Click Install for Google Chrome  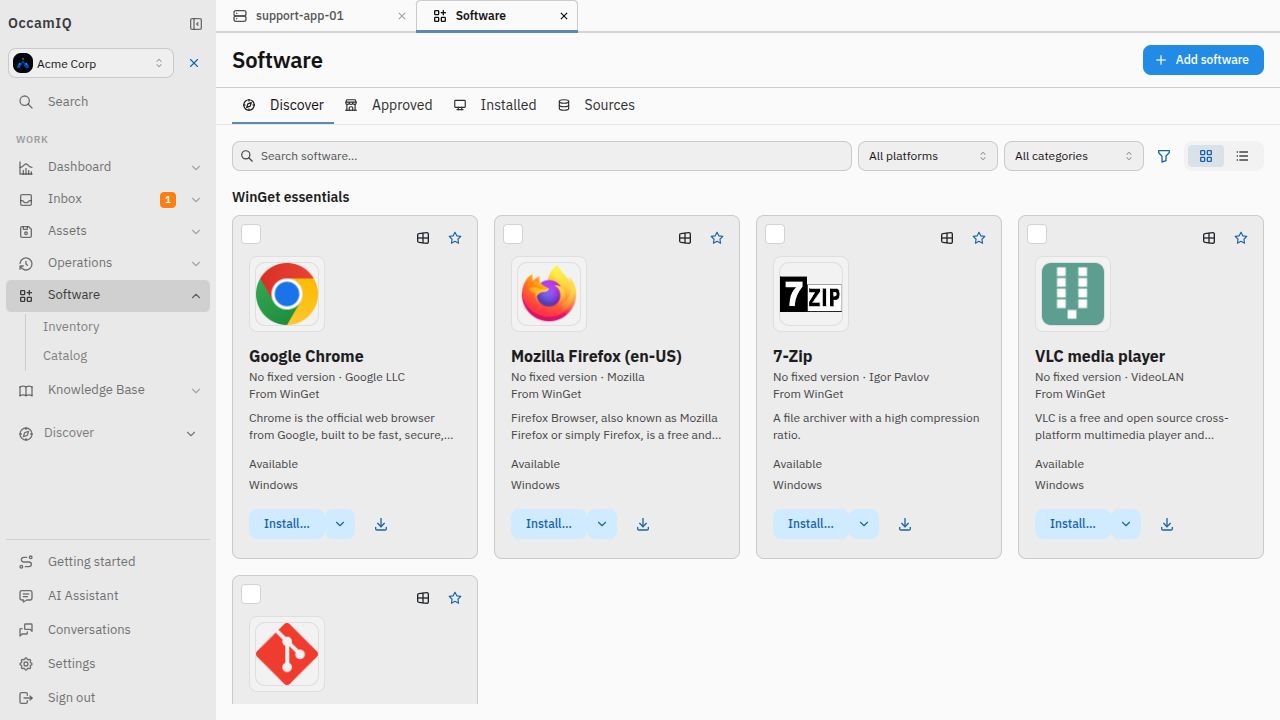[287, 524]
